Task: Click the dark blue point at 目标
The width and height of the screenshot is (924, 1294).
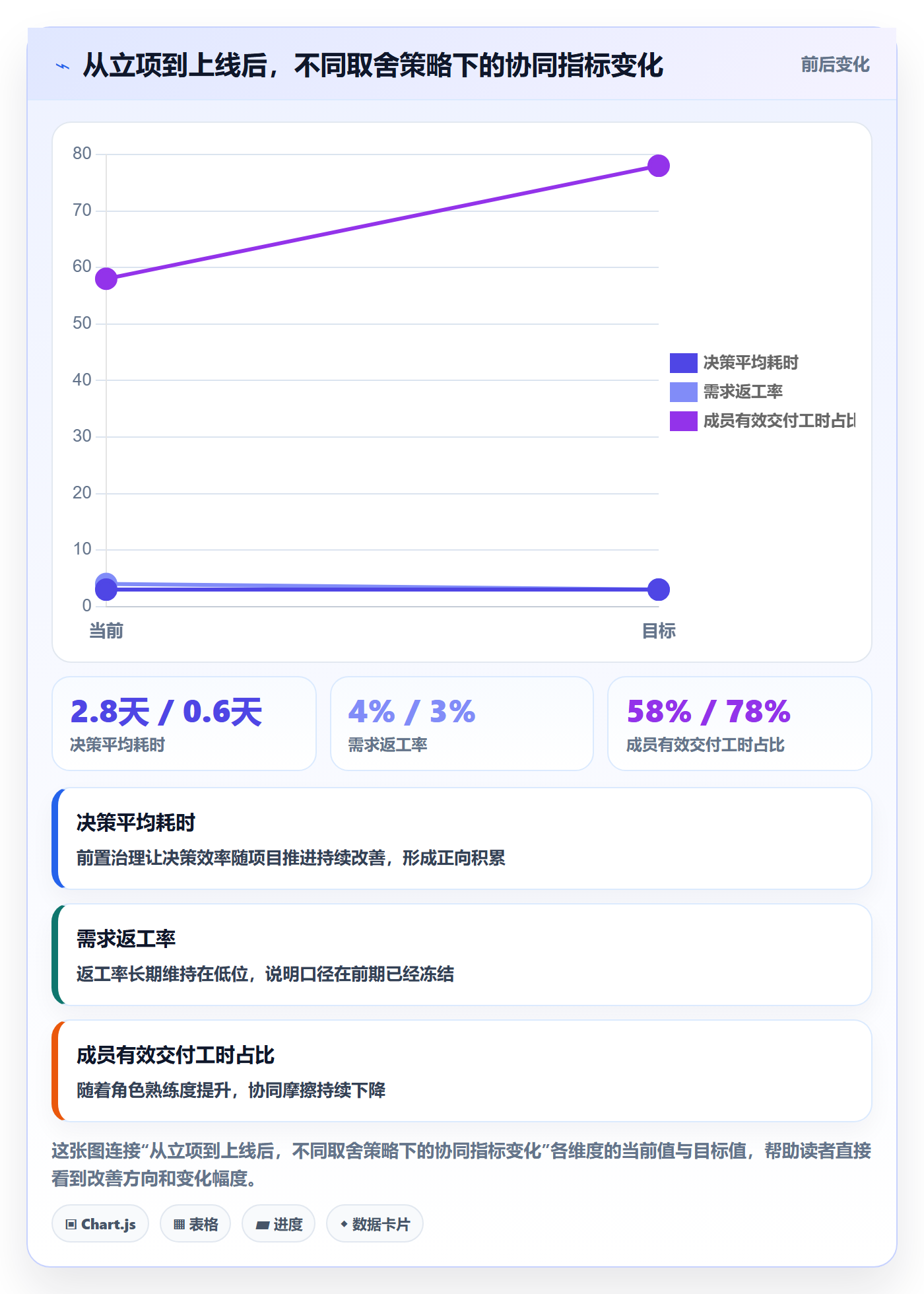Action: (658, 590)
